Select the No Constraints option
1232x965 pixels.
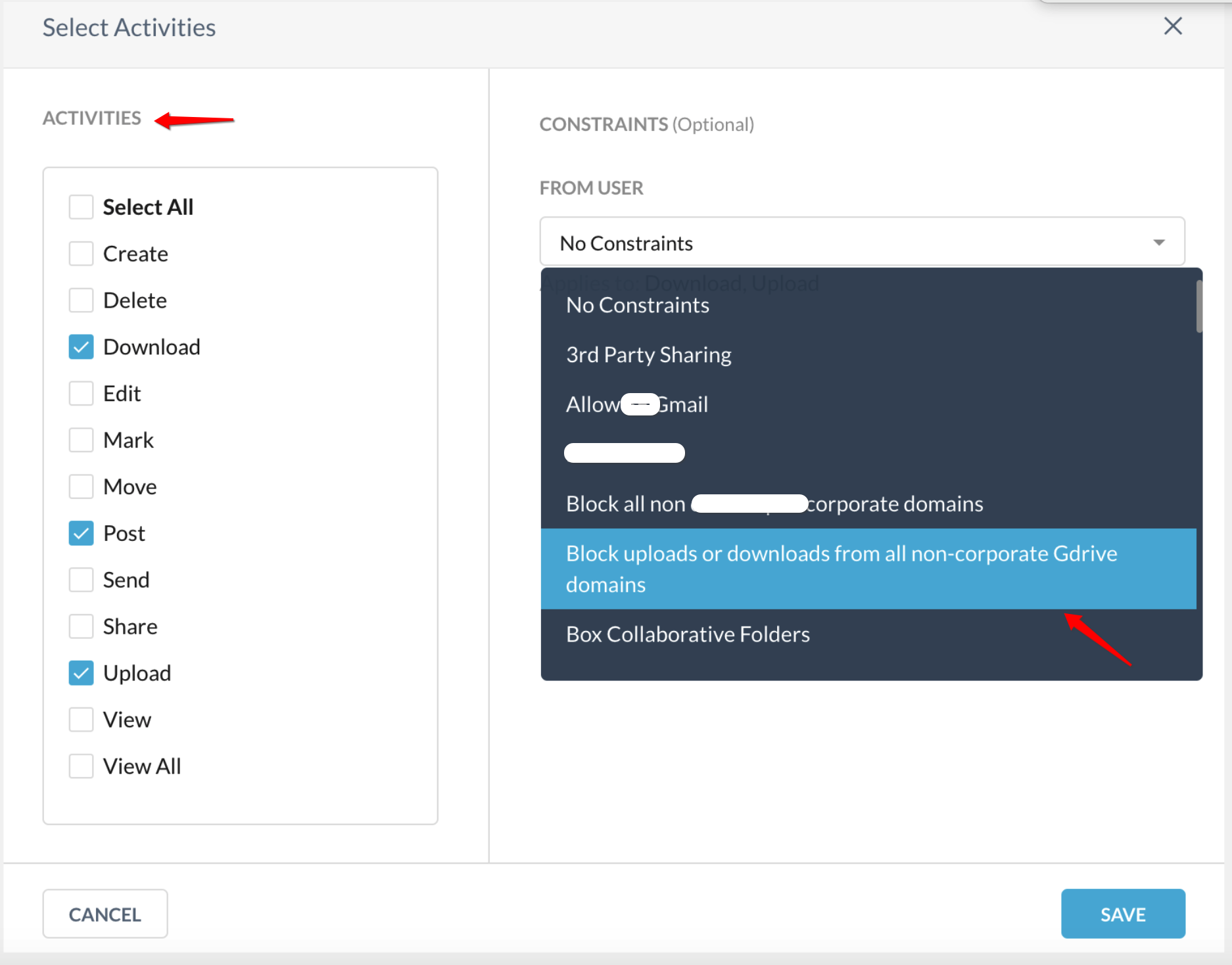637,305
